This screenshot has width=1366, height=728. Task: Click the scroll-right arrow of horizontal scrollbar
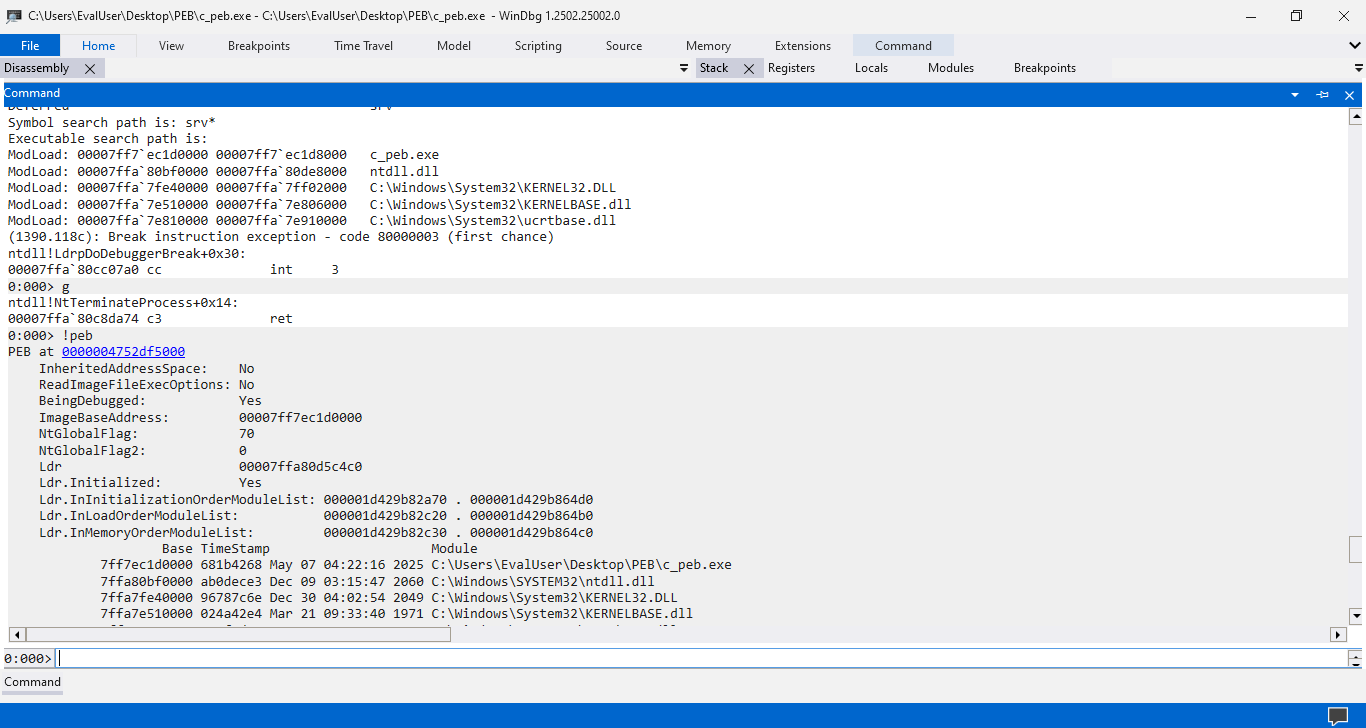click(1338, 634)
